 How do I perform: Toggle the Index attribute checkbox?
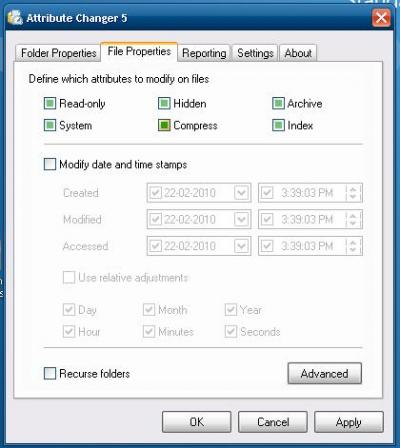click(x=278, y=126)
